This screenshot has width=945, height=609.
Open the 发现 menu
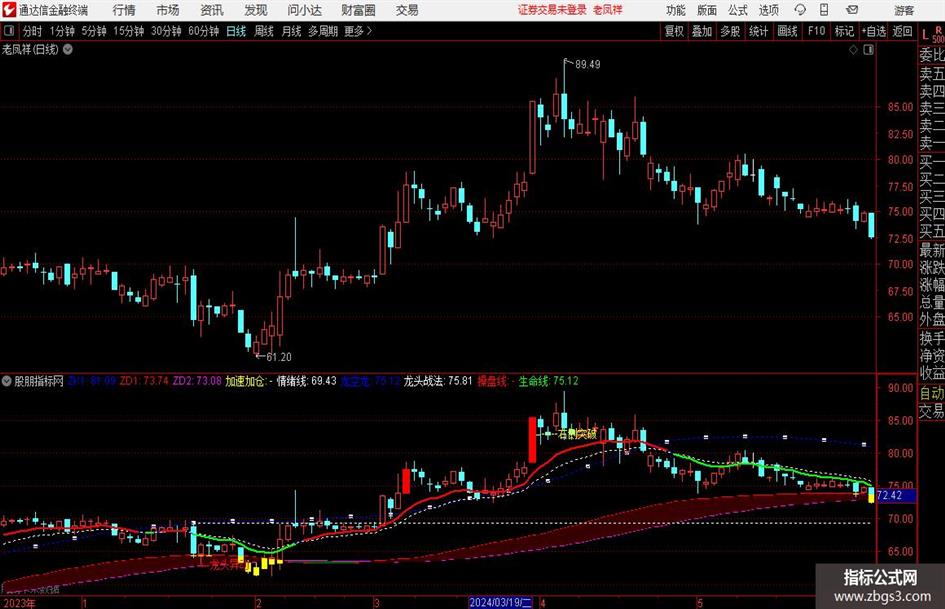[x=256, y=10]
